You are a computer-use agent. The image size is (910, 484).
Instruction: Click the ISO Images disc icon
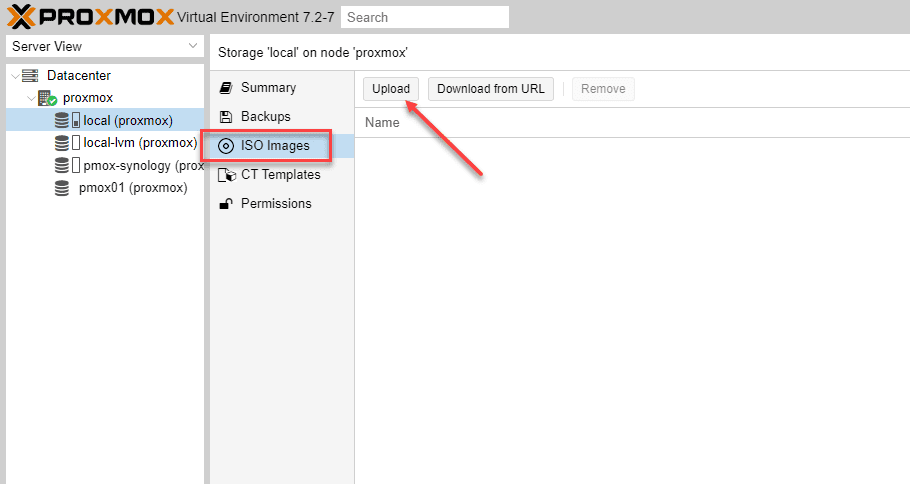click(226, 146)
